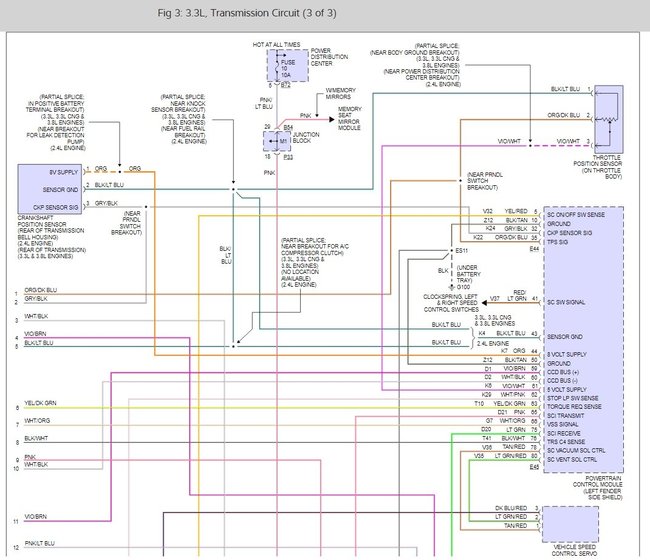650x560 pixels.
Task: Click the SCI TRANSMIT pin label
Action: click(x=565, y=415)
